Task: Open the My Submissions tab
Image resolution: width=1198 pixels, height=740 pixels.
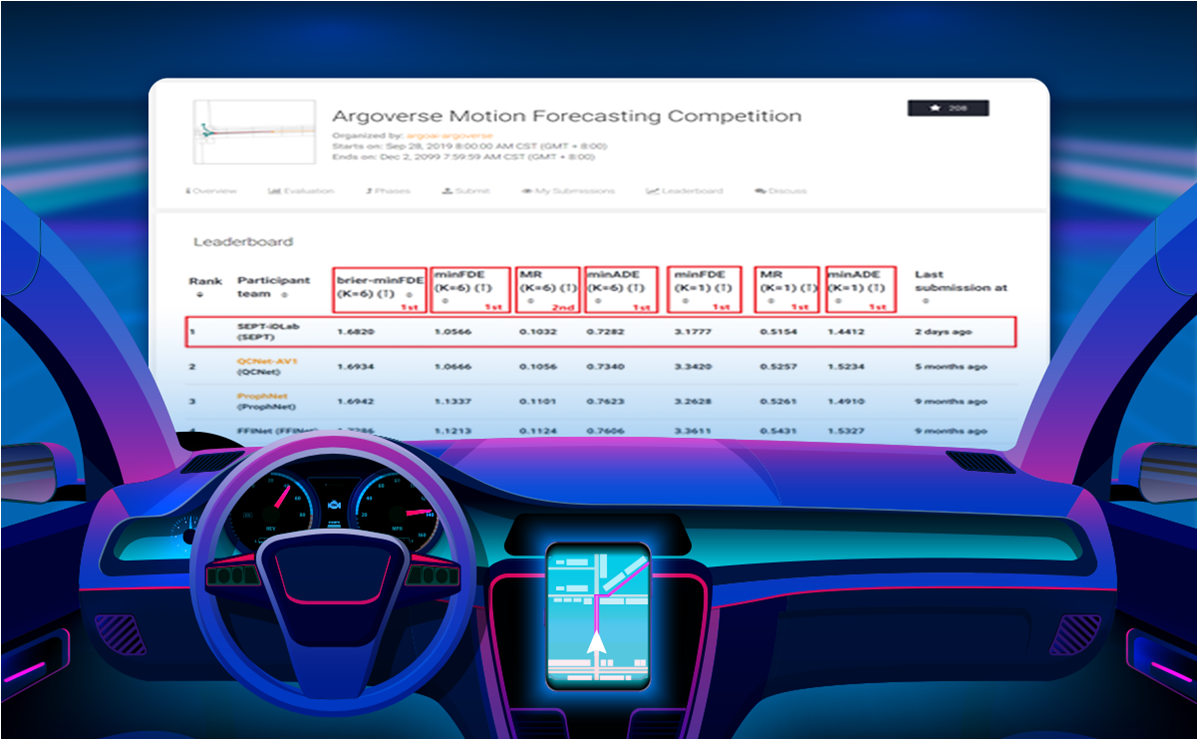Action: pyautogui.click(x=568, y=191)
